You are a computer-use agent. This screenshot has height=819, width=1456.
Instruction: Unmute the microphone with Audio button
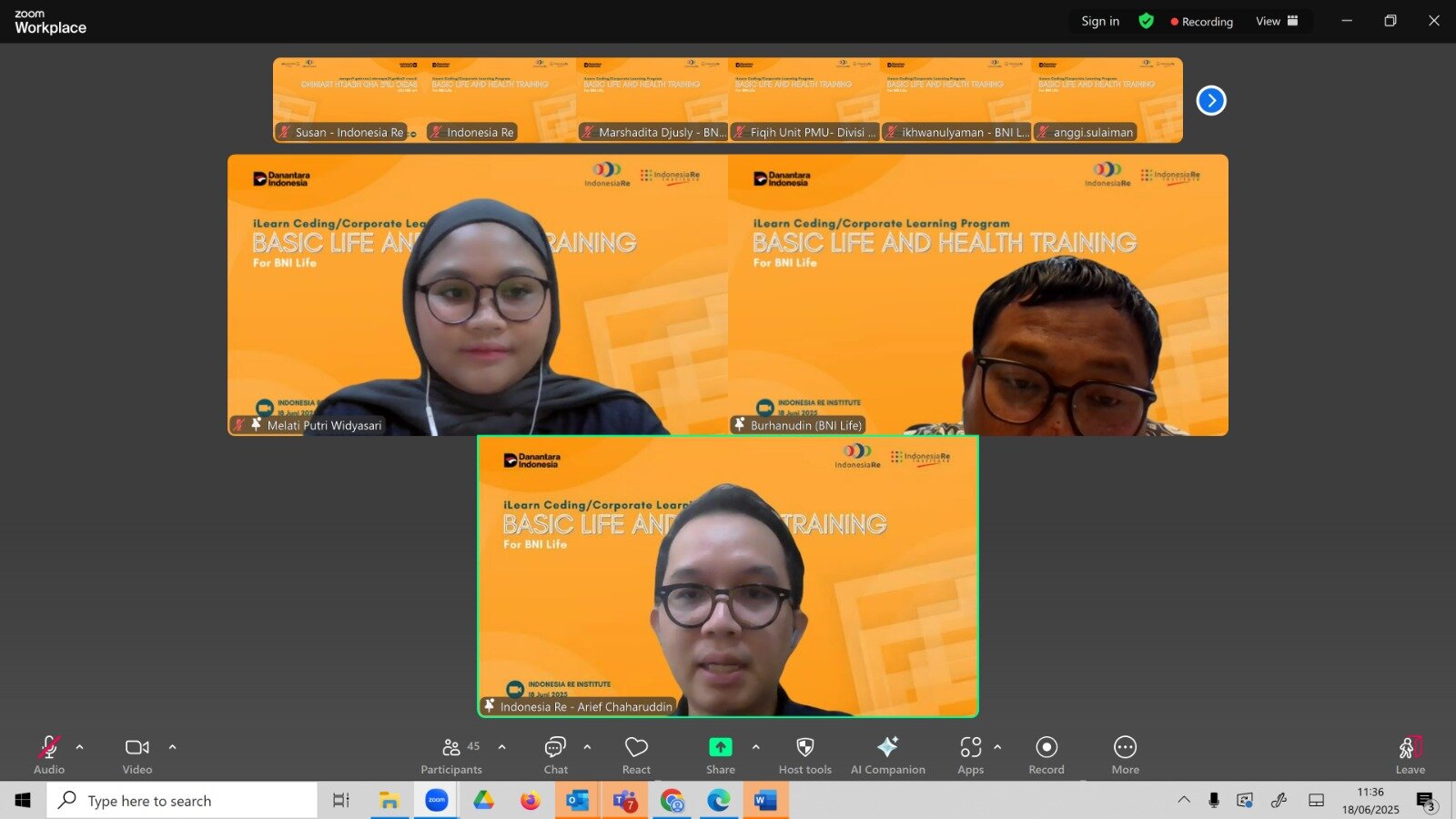click(x=49, y=755)
